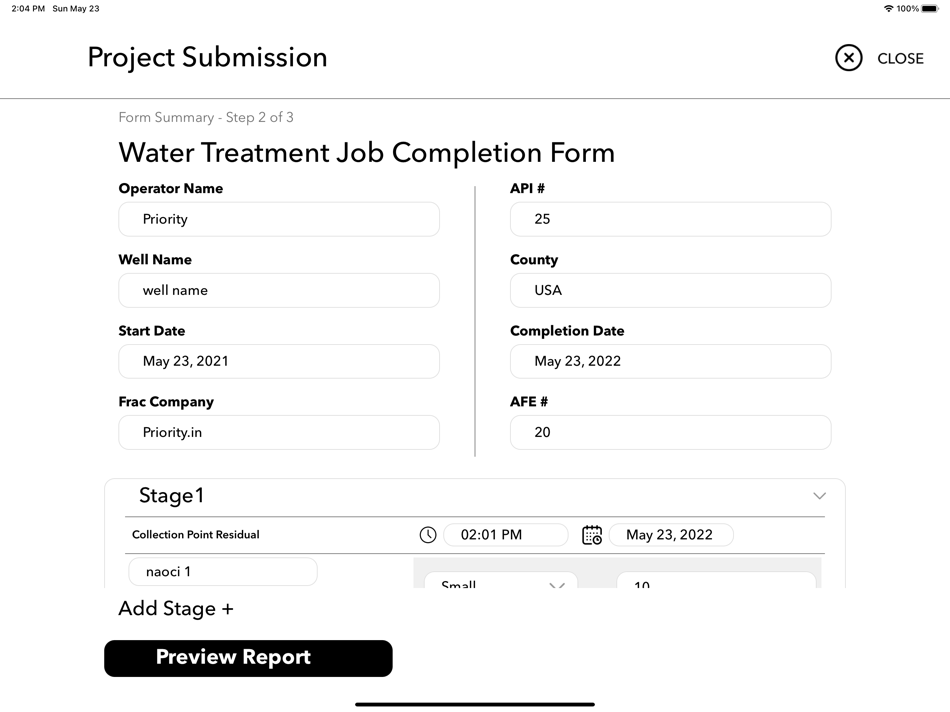950x712 pixels.
Task: Edit the API # field showing 25
Action: (x=670, y=219)
